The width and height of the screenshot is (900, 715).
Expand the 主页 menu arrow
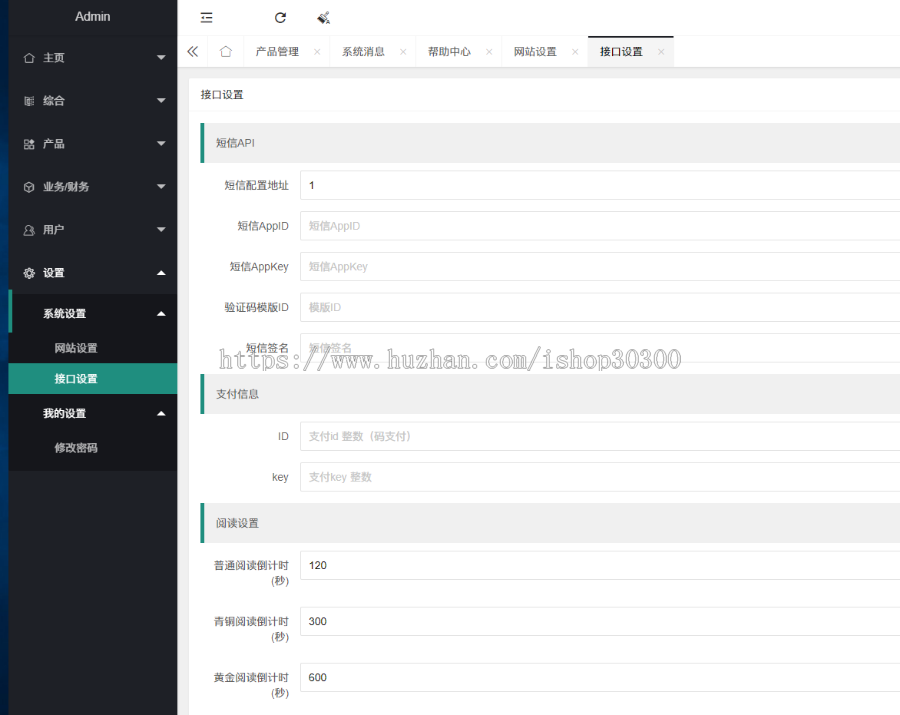pos(161,57)
